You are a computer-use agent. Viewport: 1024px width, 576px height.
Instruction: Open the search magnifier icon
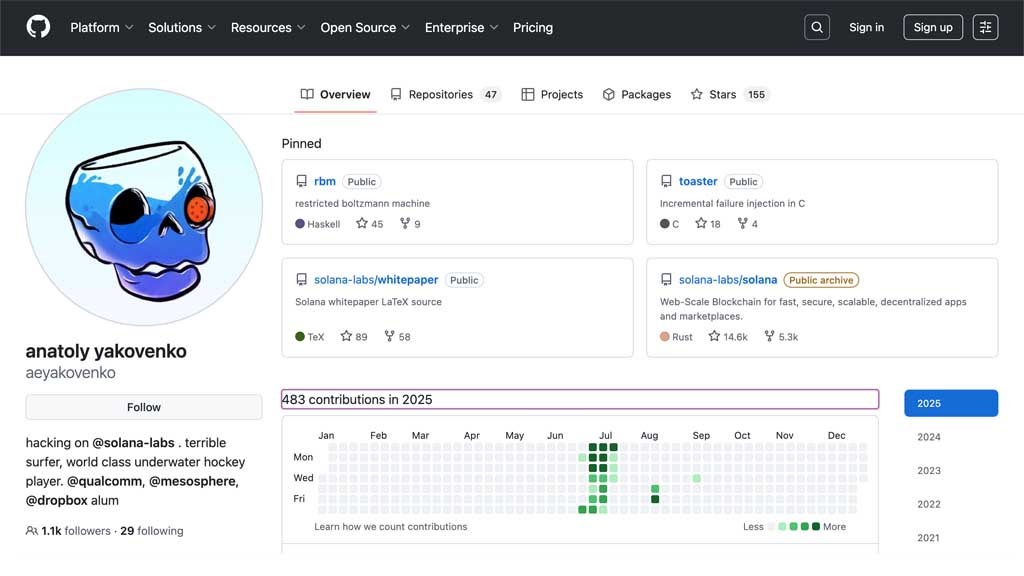(817, 27)
